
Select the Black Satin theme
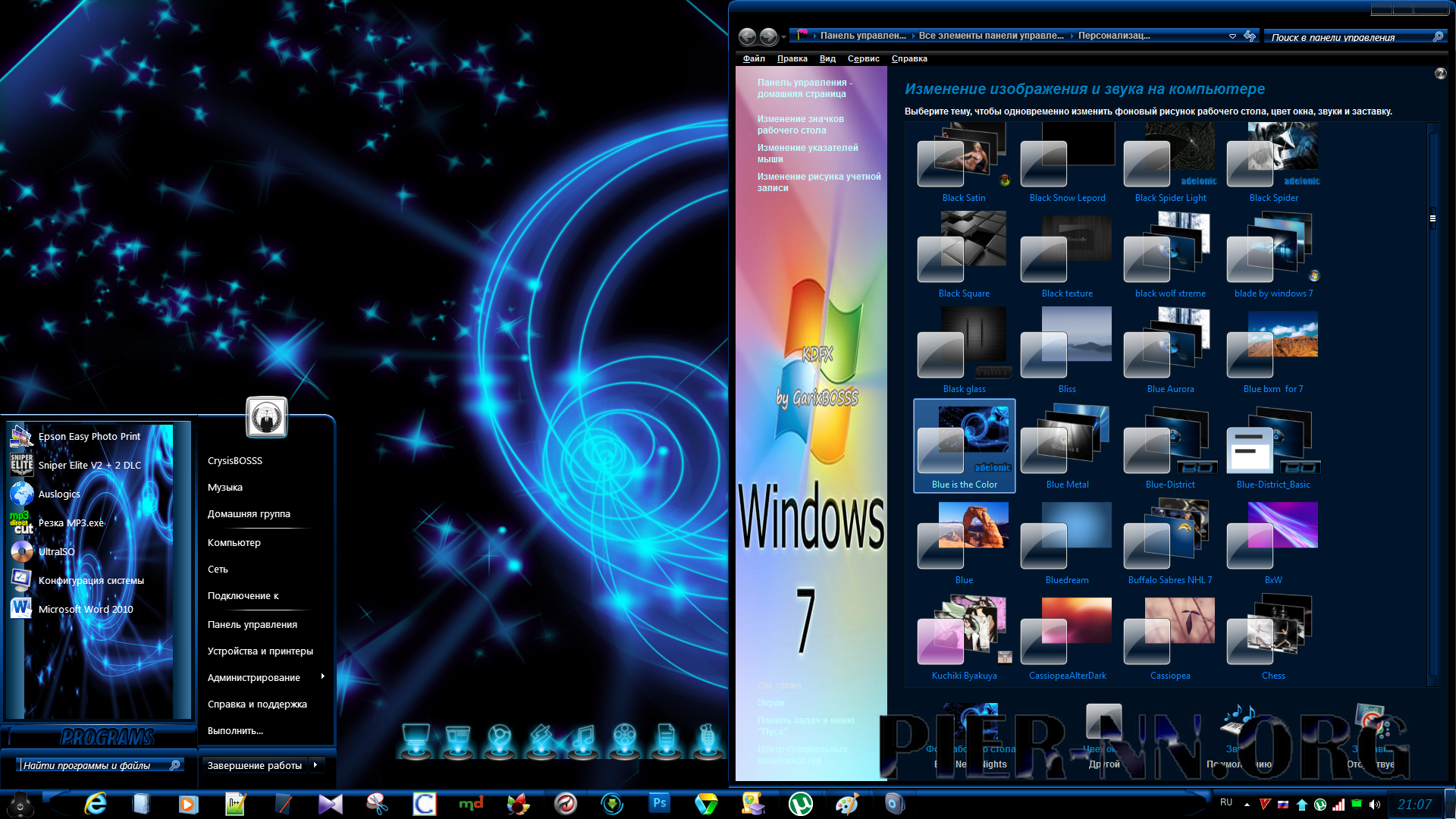(964, 162)
